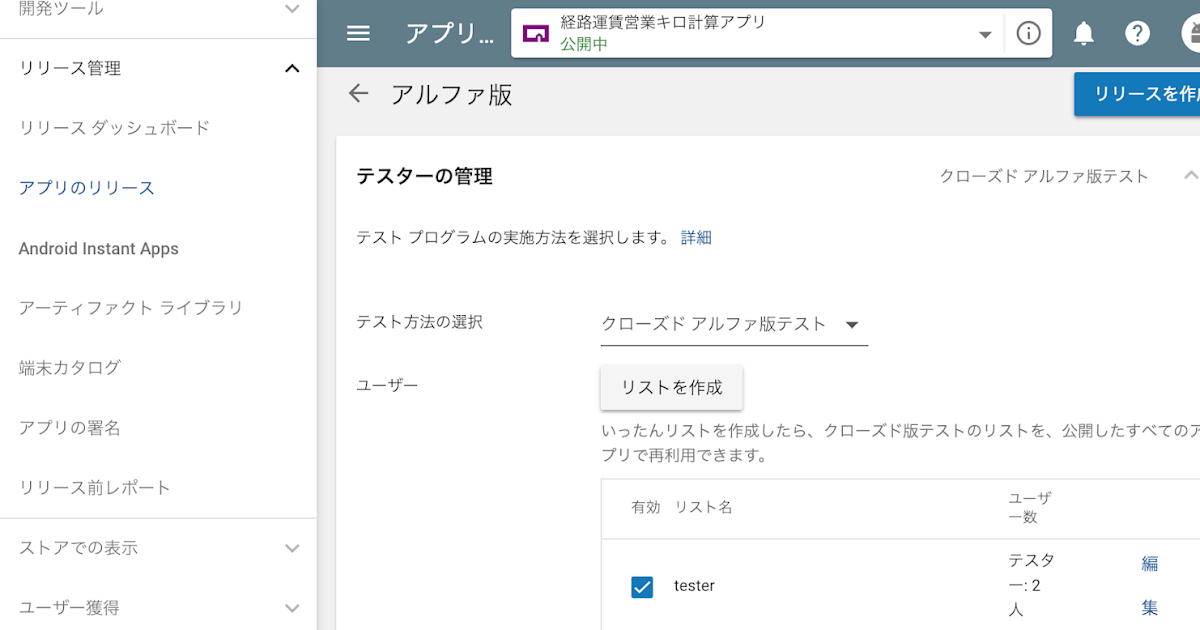Expand the ユーザー獲得 section
Viewport: 1200px width, 630px height.
(292, 608)
